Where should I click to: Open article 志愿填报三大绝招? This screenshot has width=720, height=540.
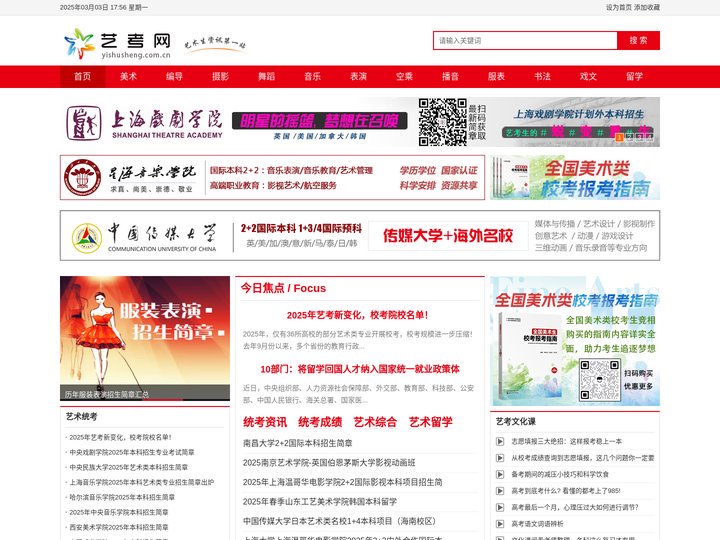pos(567,441)
